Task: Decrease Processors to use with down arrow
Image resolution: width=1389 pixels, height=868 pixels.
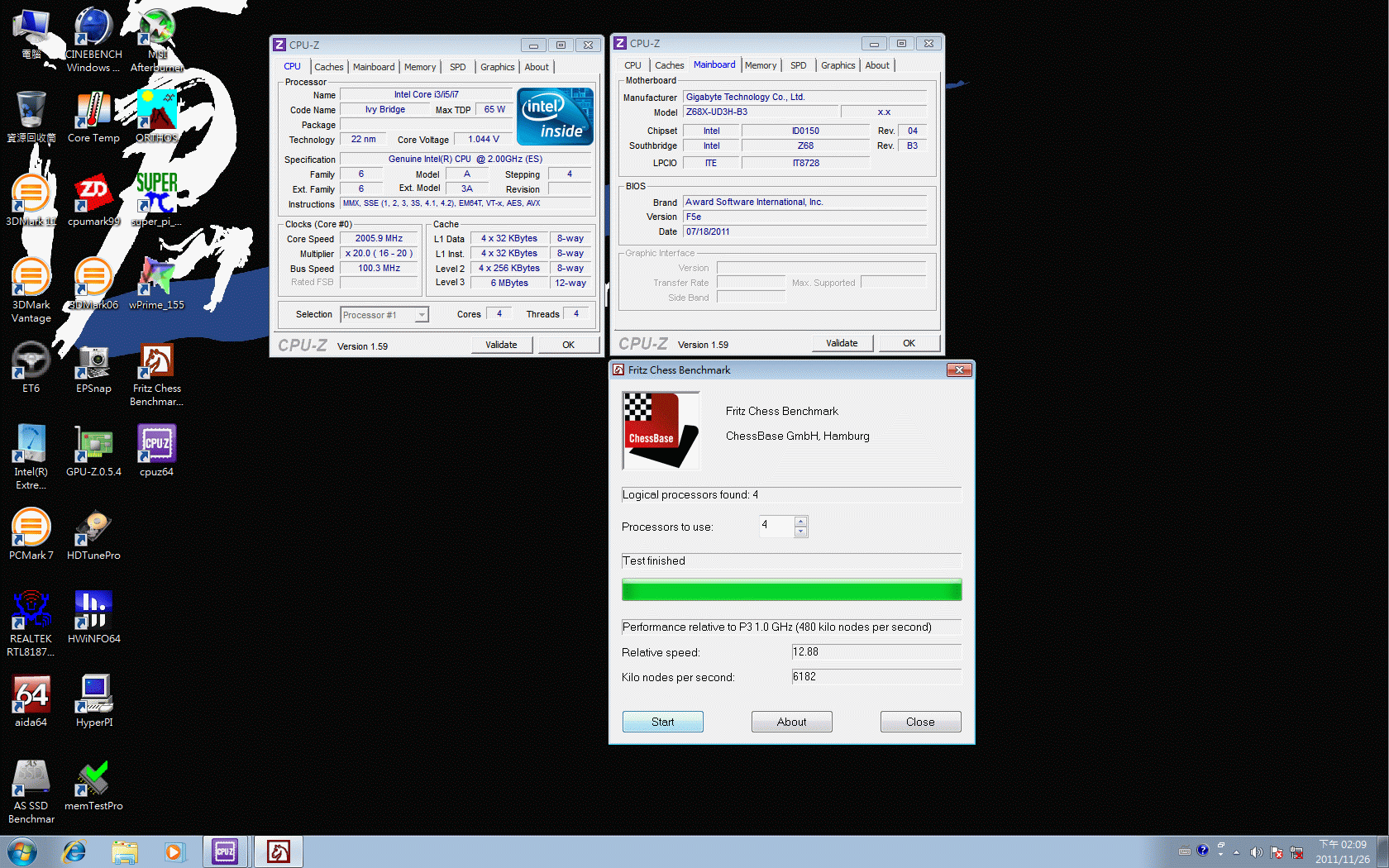Action: pyautogui.click(x=800, y=532)
